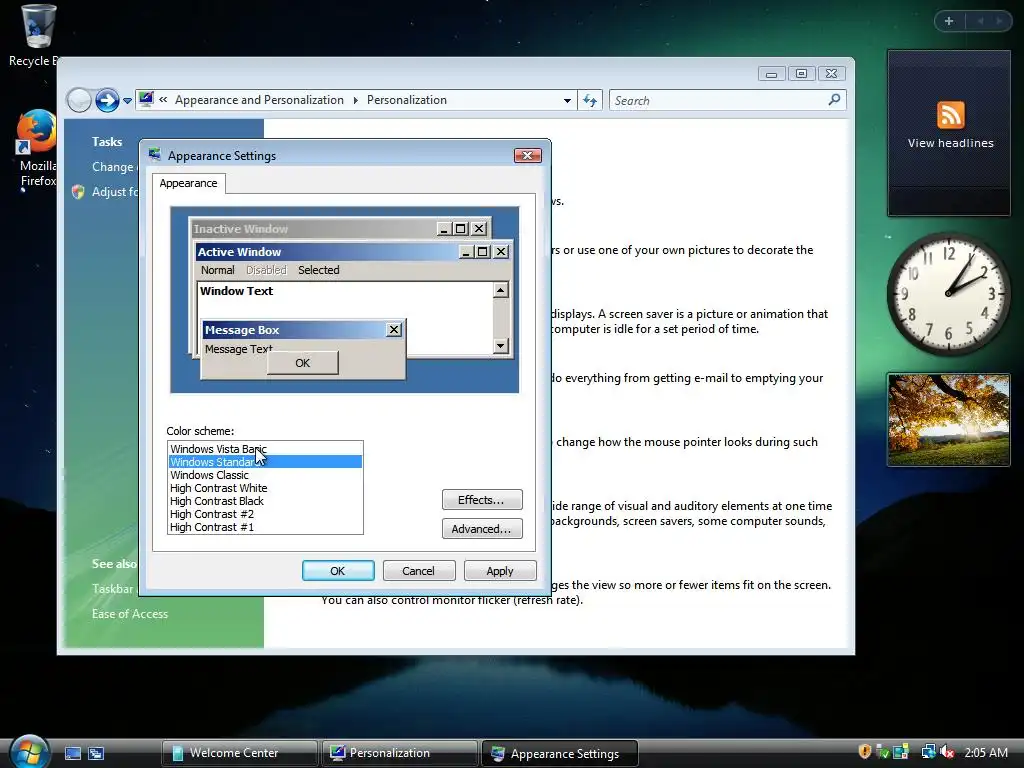Viewport: 1024px width, 768px height.
Task: Switch to the Appearance tab
Action: pos(188,183)
